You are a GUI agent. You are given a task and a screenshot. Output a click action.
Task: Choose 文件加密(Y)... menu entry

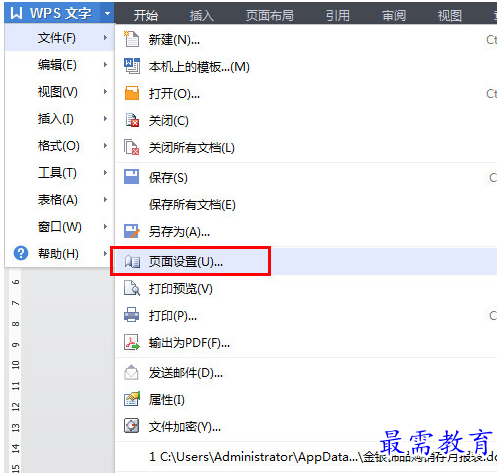click(306, 426)
